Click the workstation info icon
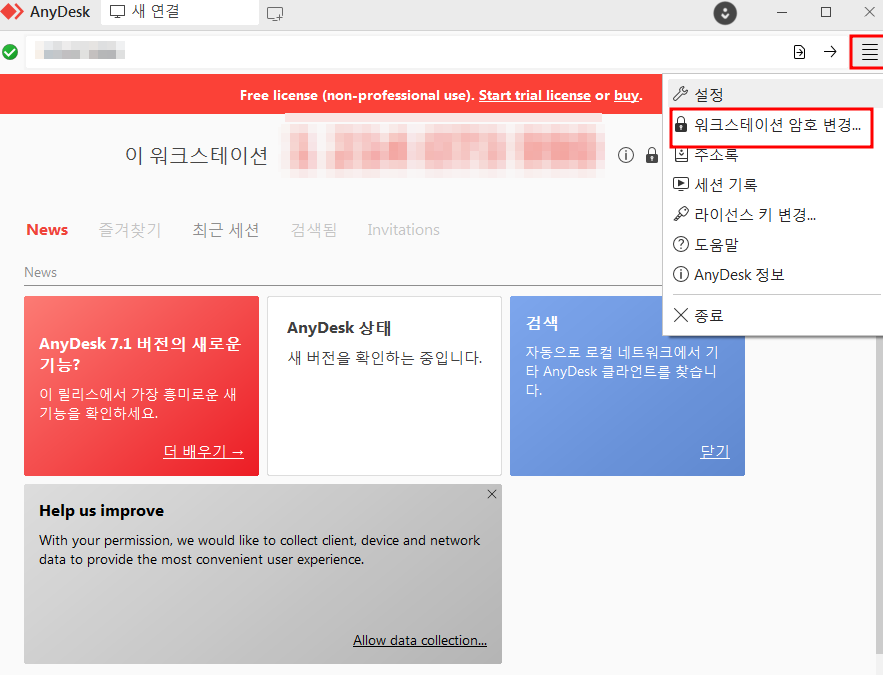The height and width of the screenshot is (675, 883). (x=626, y=155)
